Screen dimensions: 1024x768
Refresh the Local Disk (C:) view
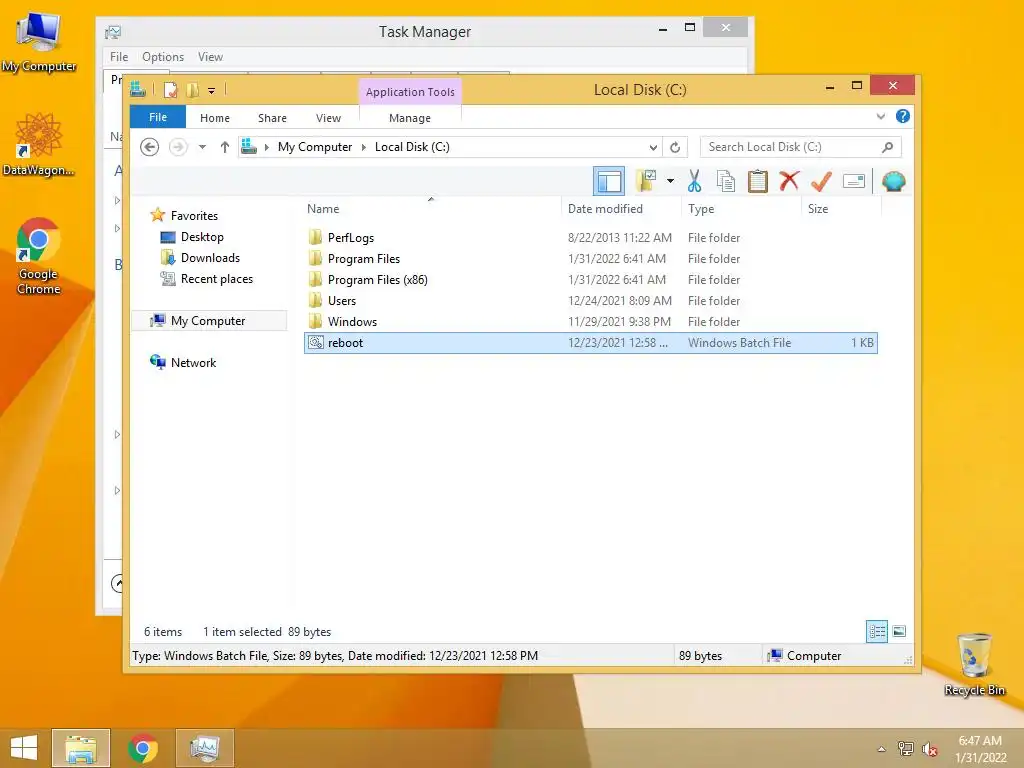point(675,147)
